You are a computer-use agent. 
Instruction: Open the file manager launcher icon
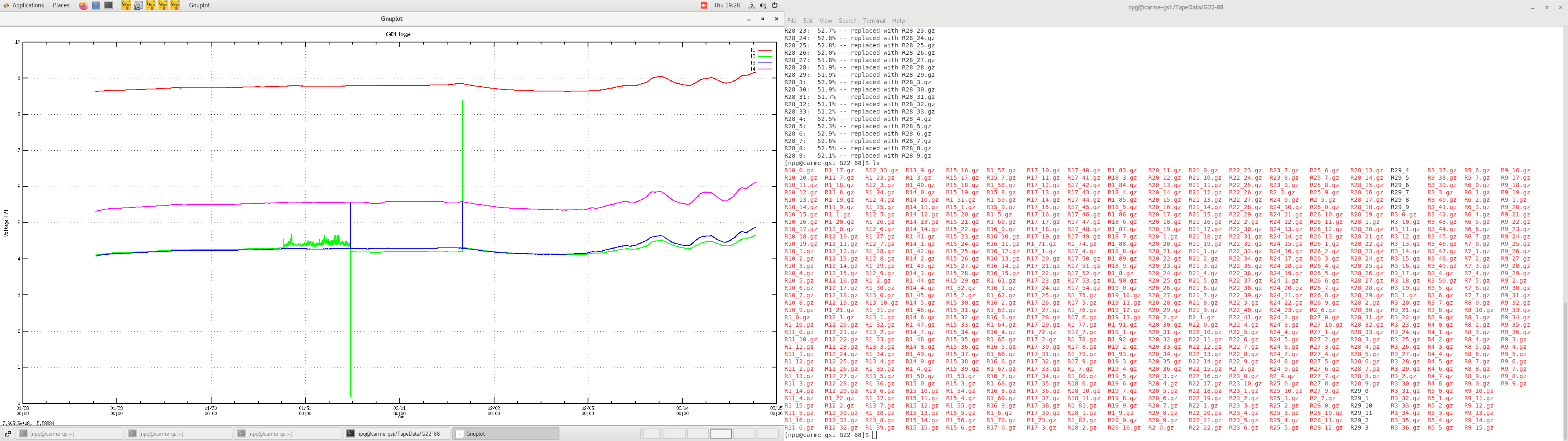click(x=96, y=5)
